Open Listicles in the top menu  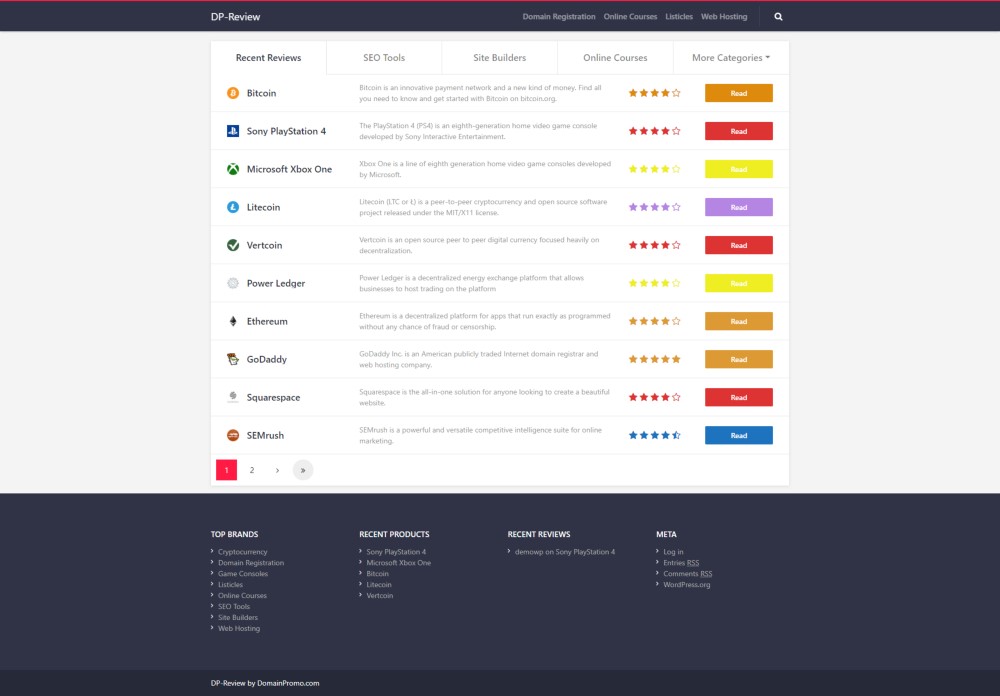679,17
